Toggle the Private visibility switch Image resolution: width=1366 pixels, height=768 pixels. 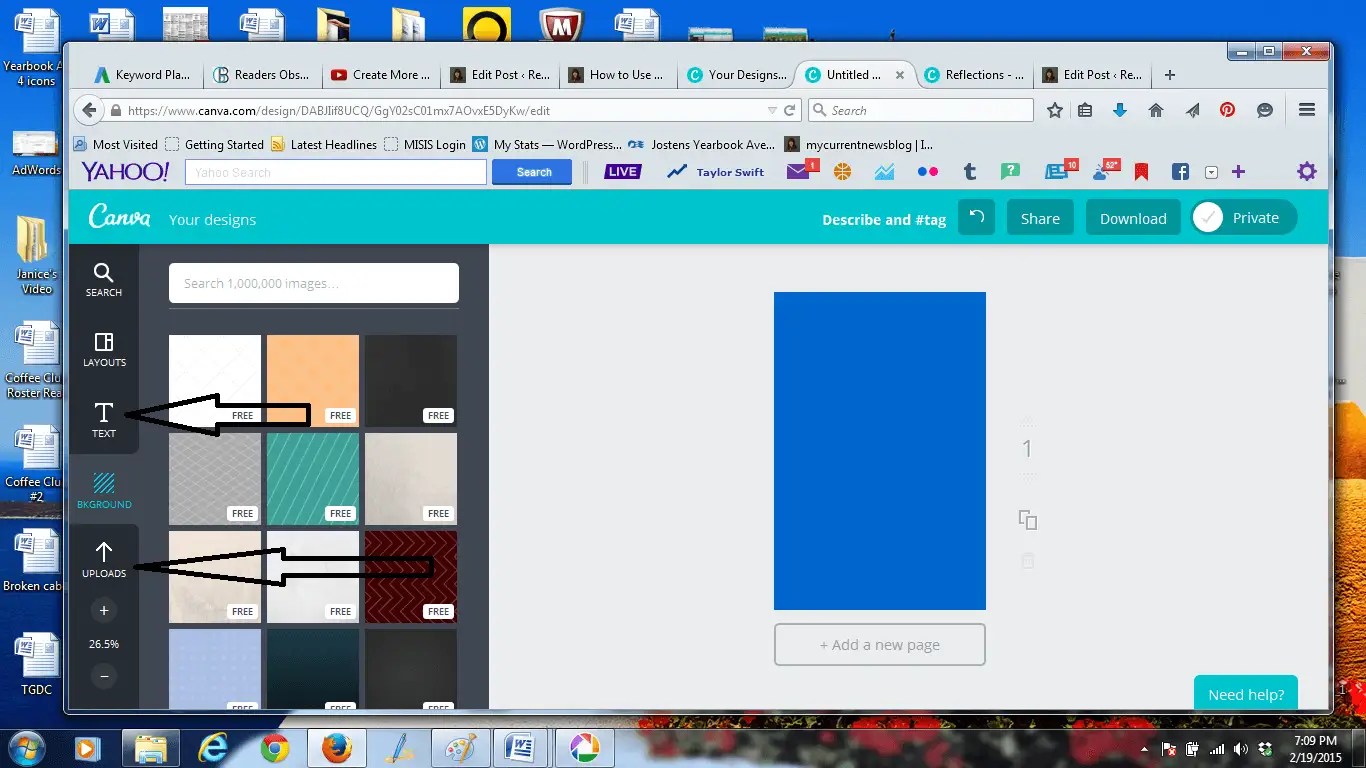click(1243, 218)
